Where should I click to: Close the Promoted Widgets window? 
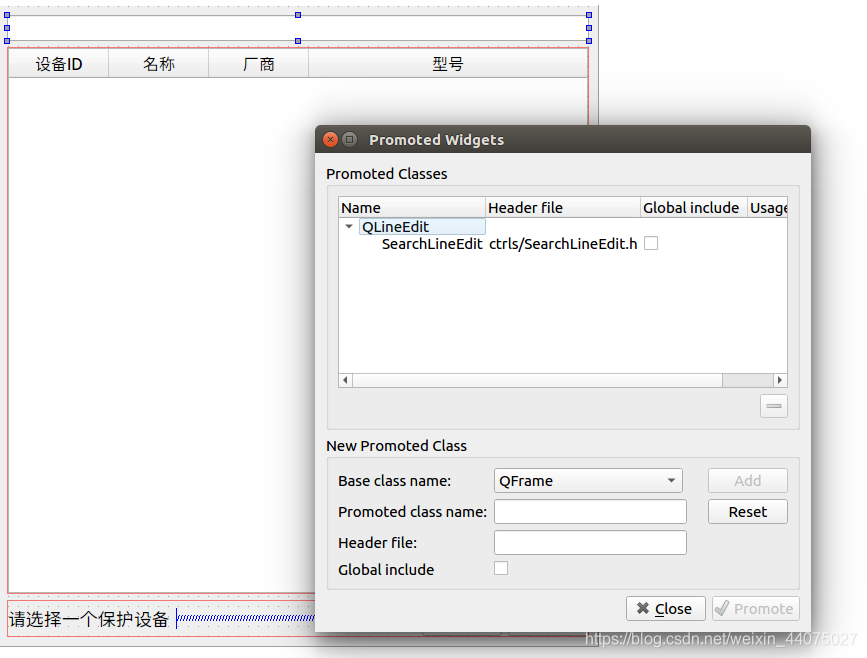point(330,139)
